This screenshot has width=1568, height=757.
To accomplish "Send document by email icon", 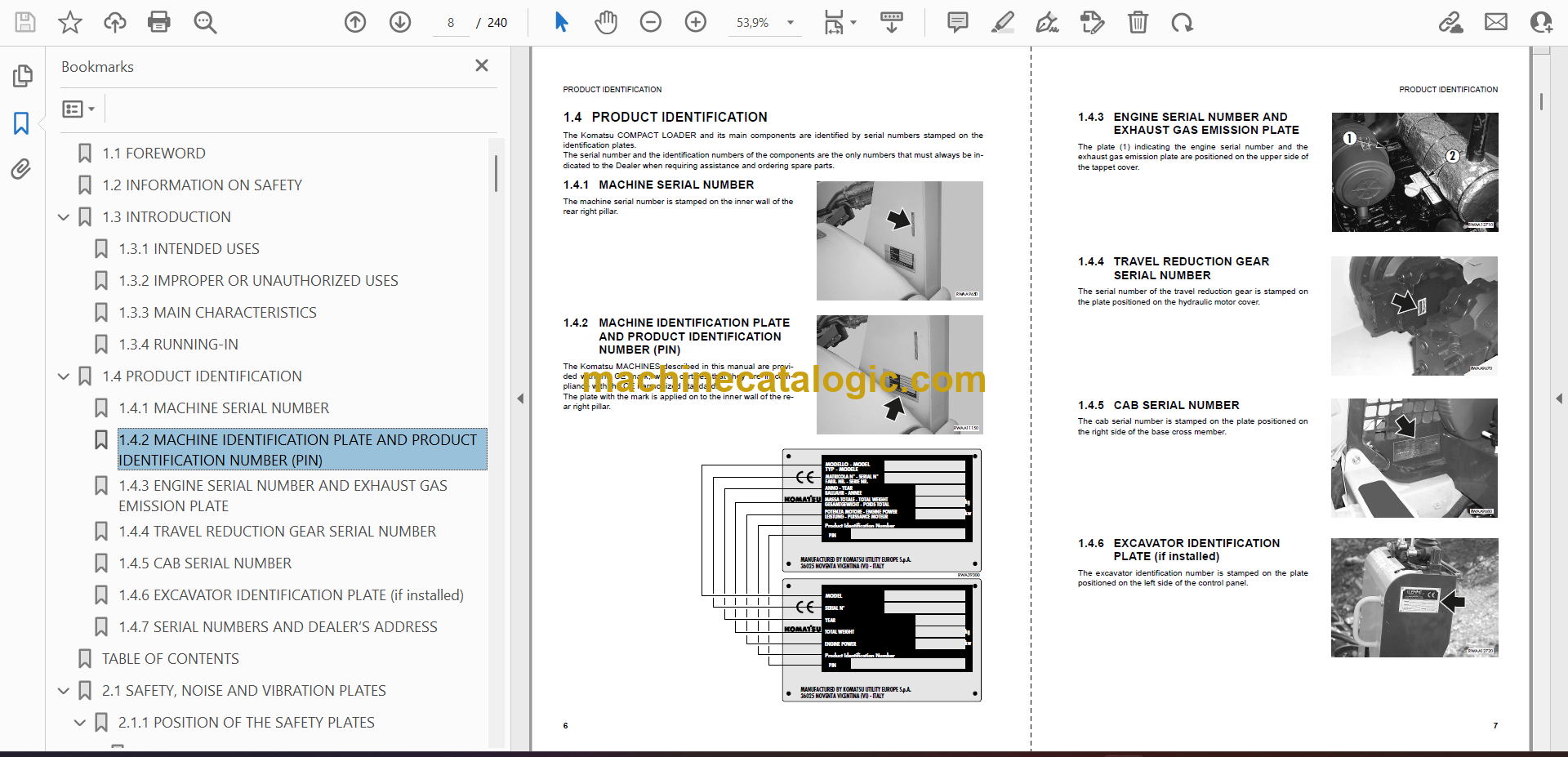I will tap(1496, 22).
